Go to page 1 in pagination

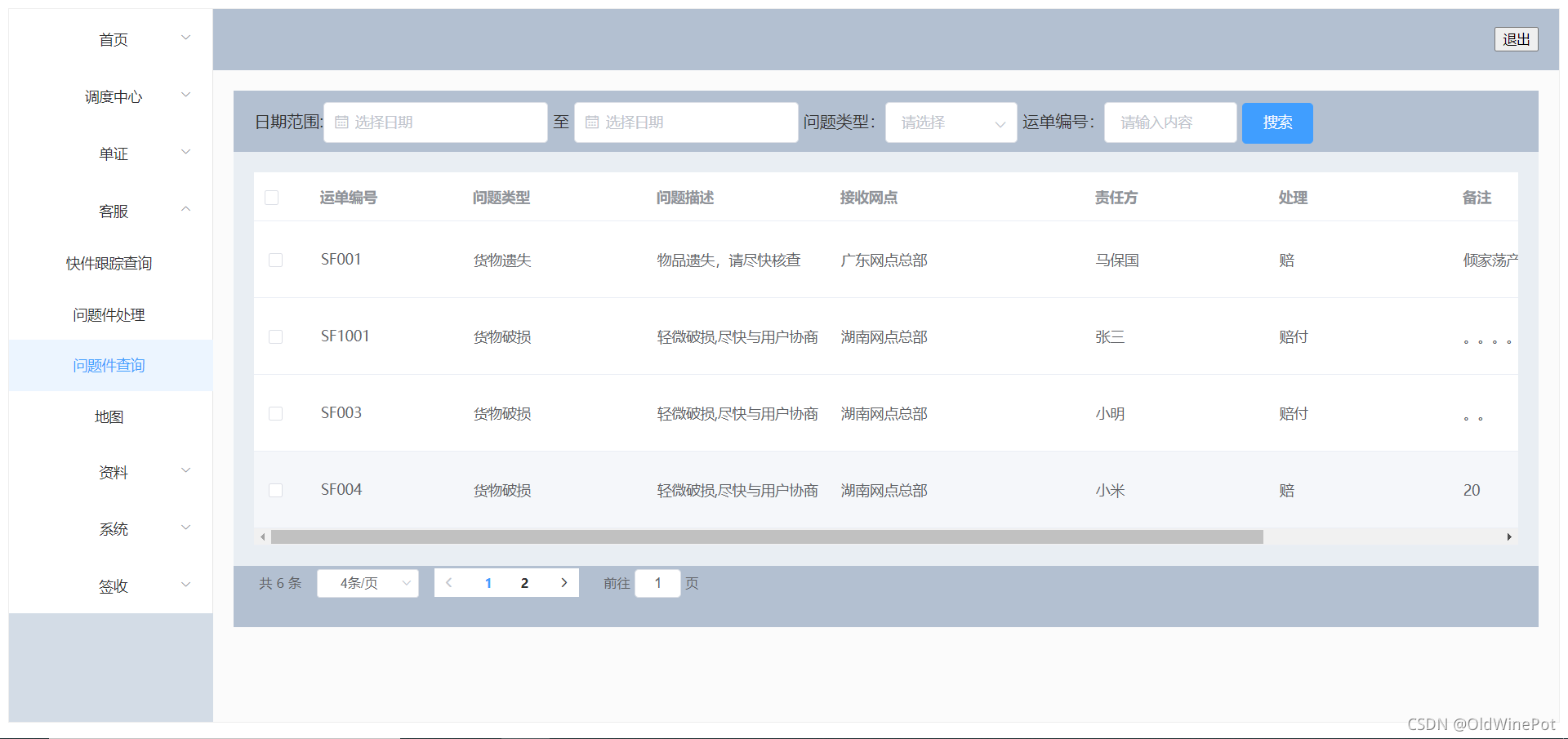click(x=488, y=583)
